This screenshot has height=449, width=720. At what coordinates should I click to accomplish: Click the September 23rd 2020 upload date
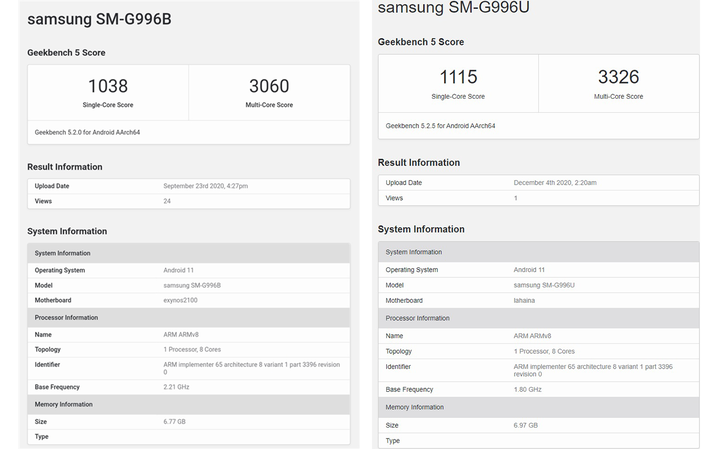tap(207, 186)
